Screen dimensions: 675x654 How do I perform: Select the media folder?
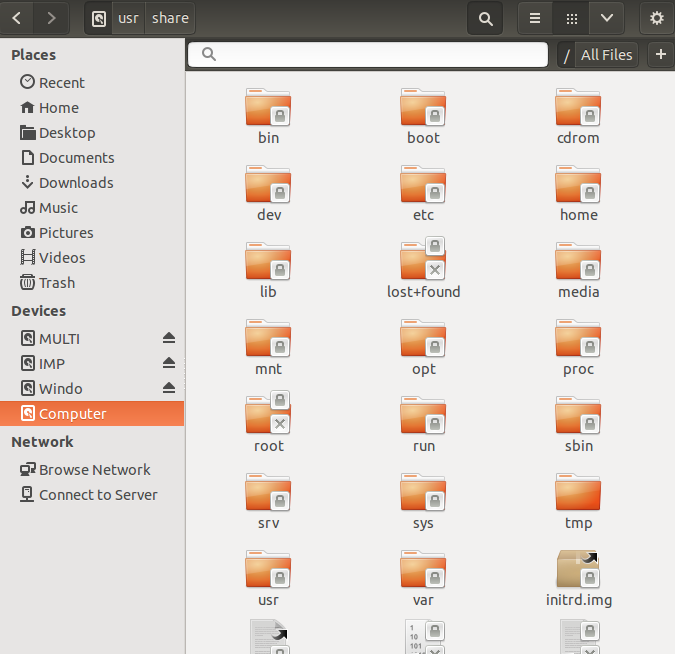pyautogui.click(x=578, y=270)
